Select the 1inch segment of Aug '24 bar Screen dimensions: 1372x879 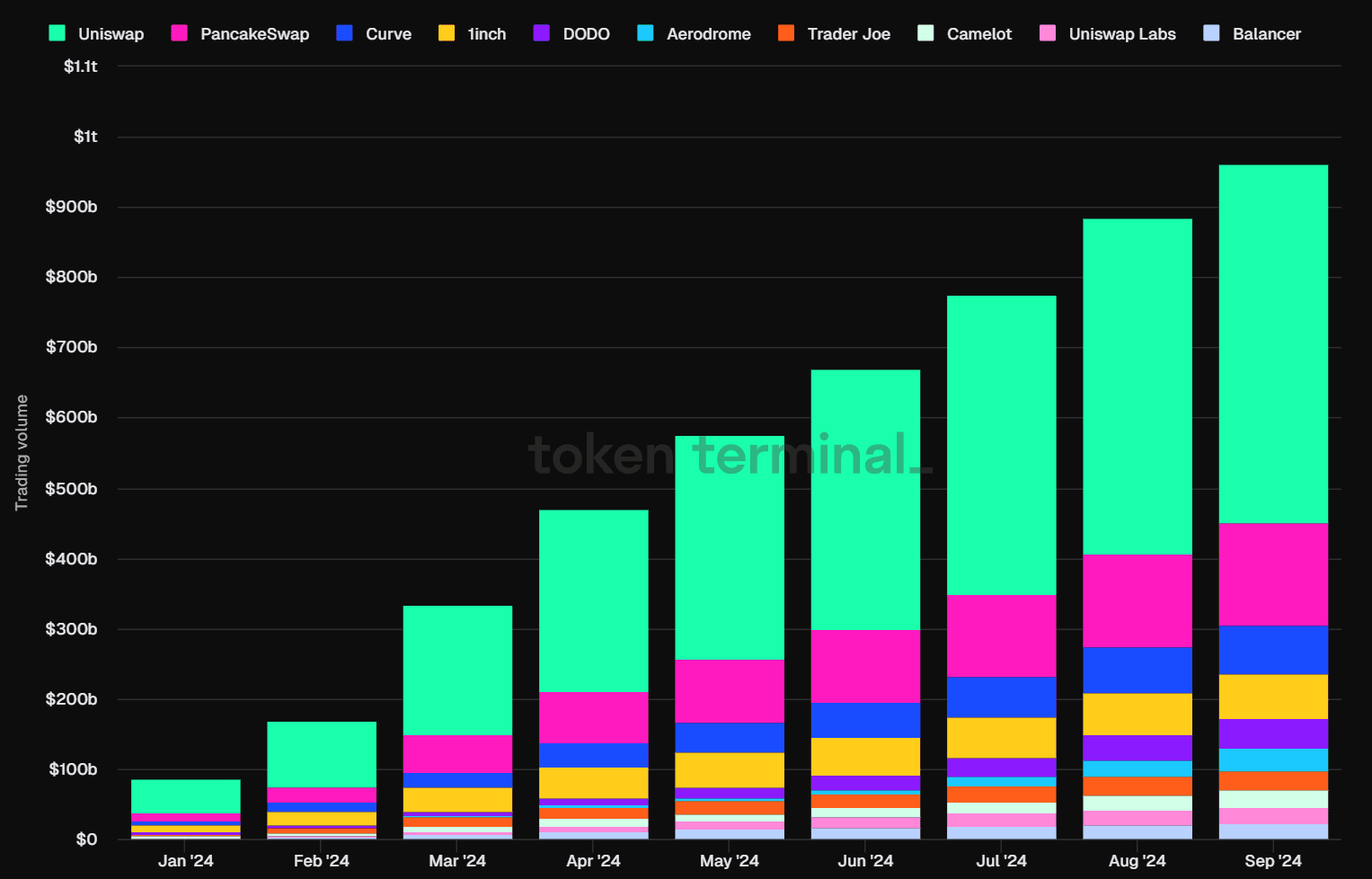tap(1137, 715)
